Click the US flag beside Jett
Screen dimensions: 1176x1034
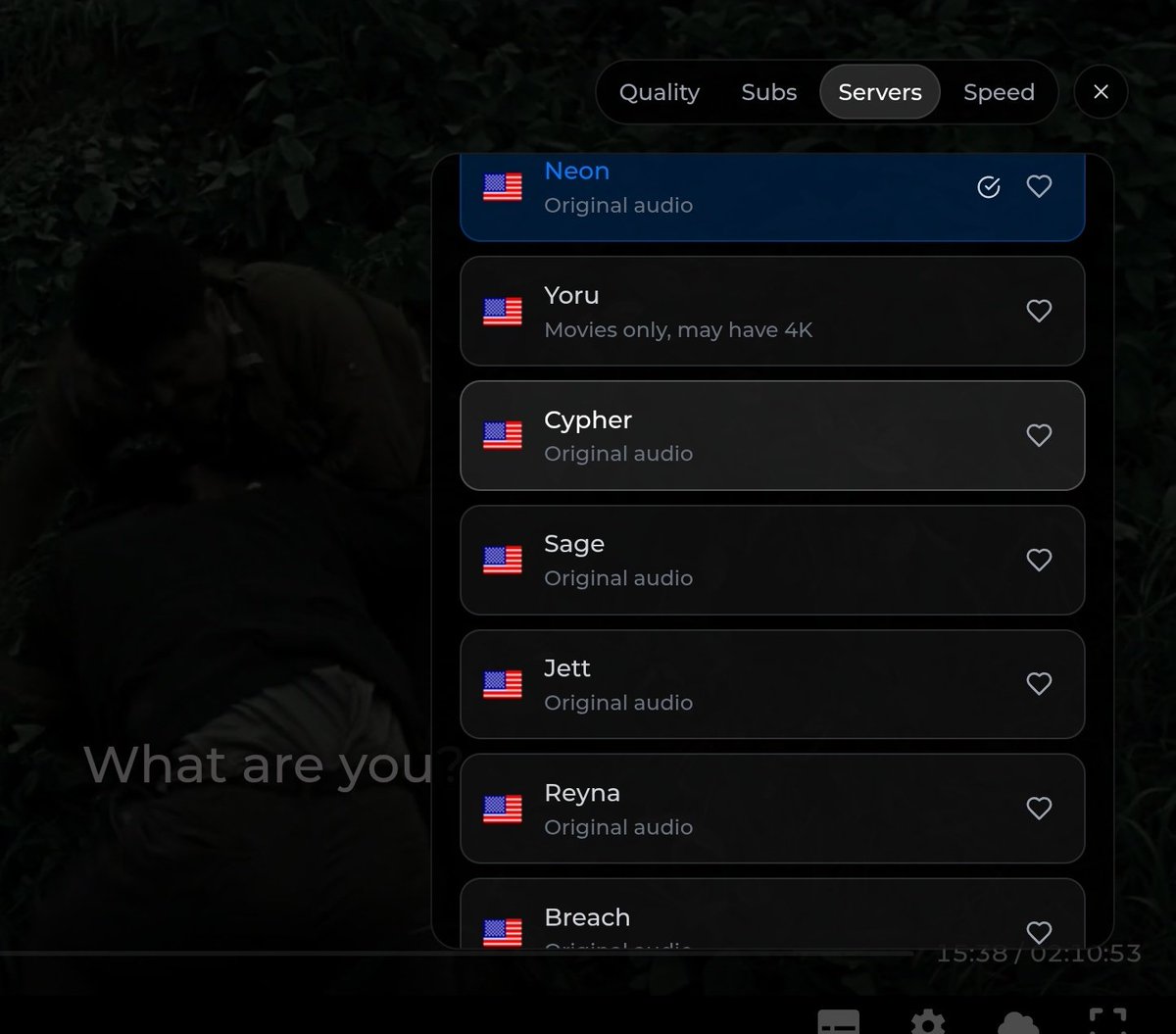click(503, 684)
